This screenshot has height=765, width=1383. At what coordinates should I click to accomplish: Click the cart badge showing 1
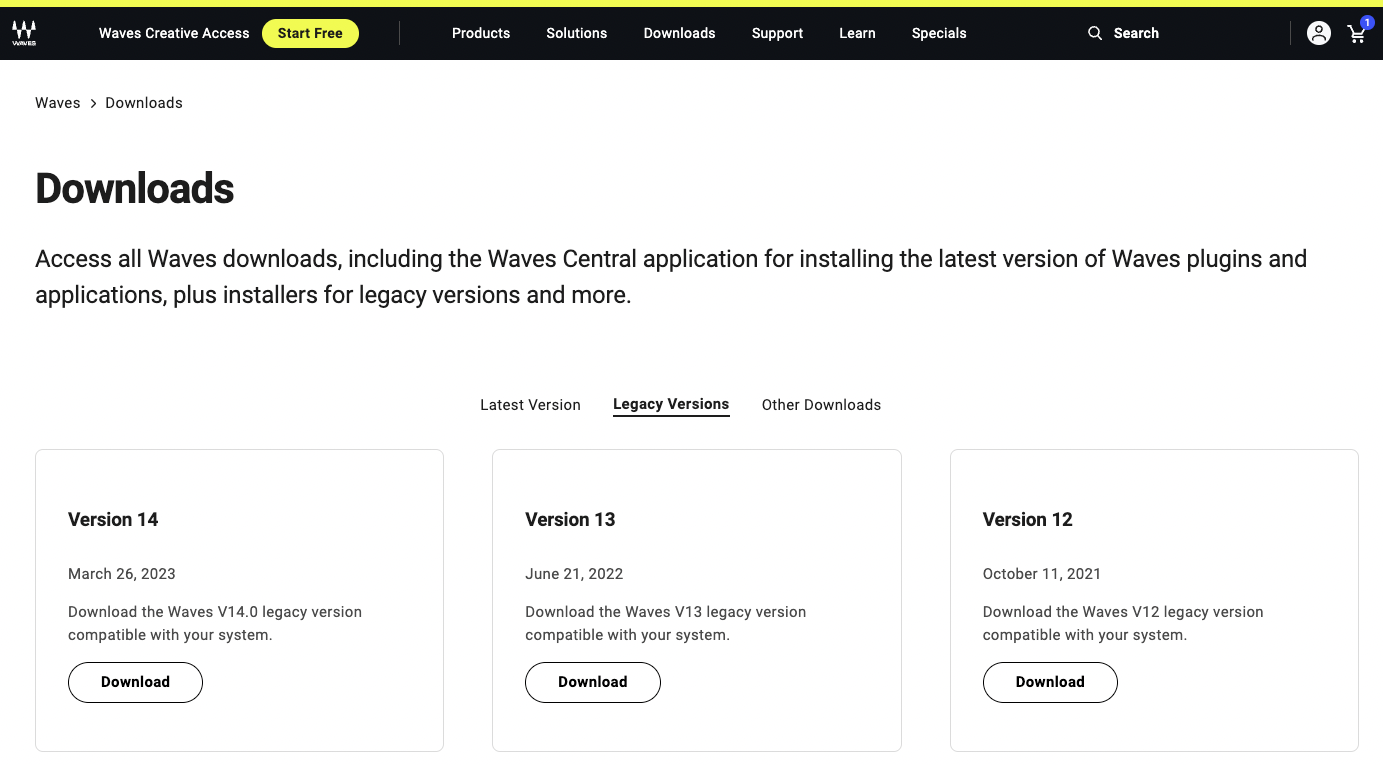[x=1367, y=22]
